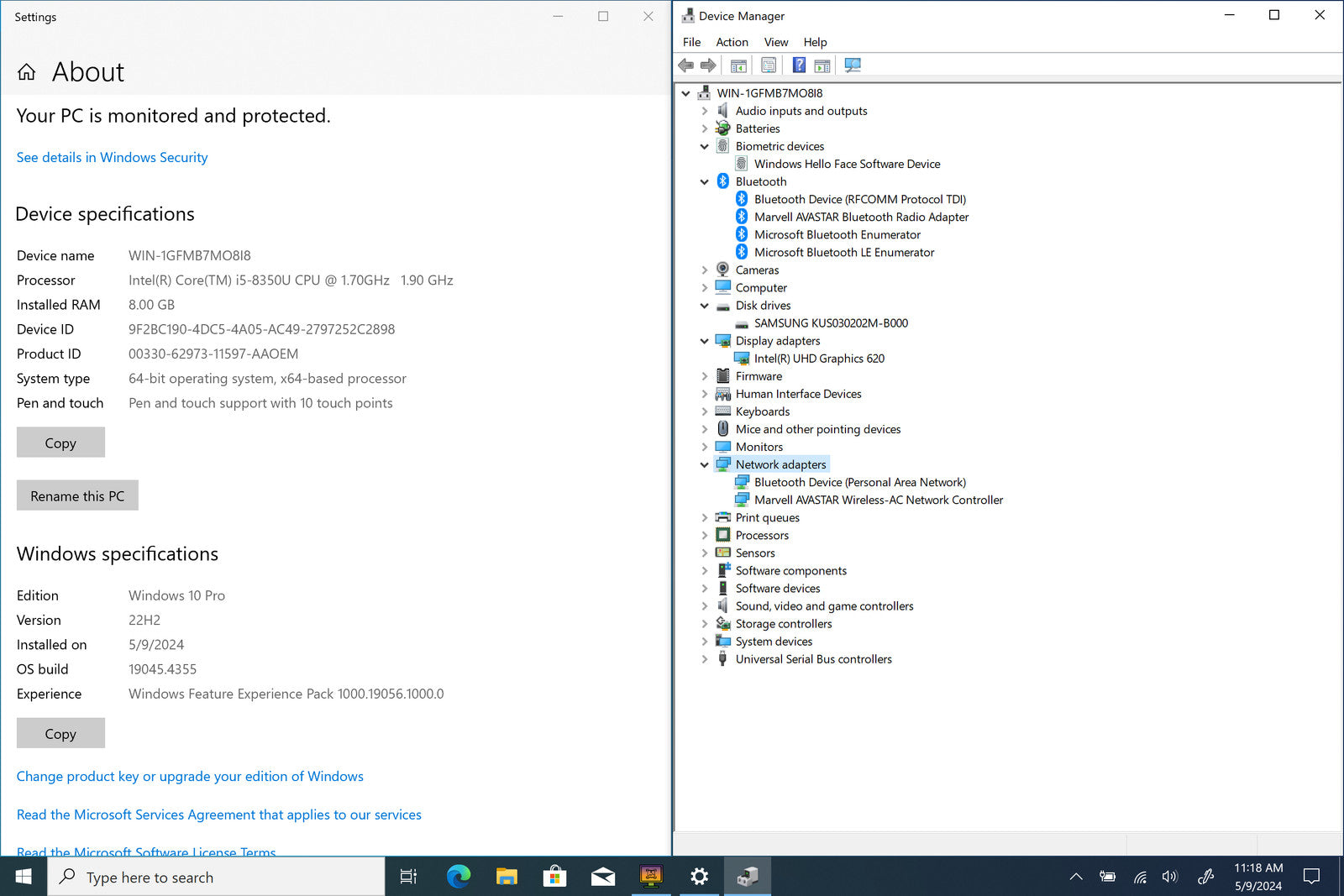
Task: Select Bluetooth Device (Personal Area Network)
Action: pos(860,482)
